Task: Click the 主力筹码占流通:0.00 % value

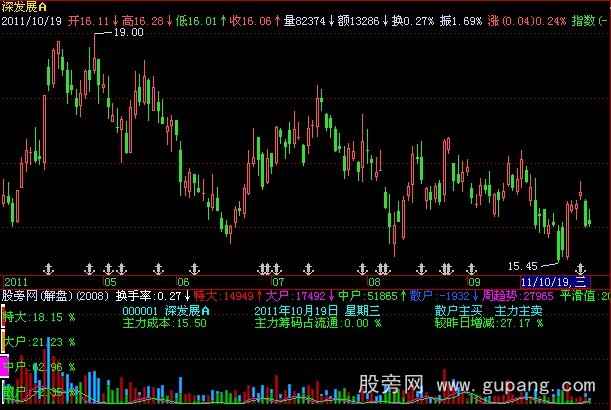Action: pyautogui.click(x=318, y=323)
